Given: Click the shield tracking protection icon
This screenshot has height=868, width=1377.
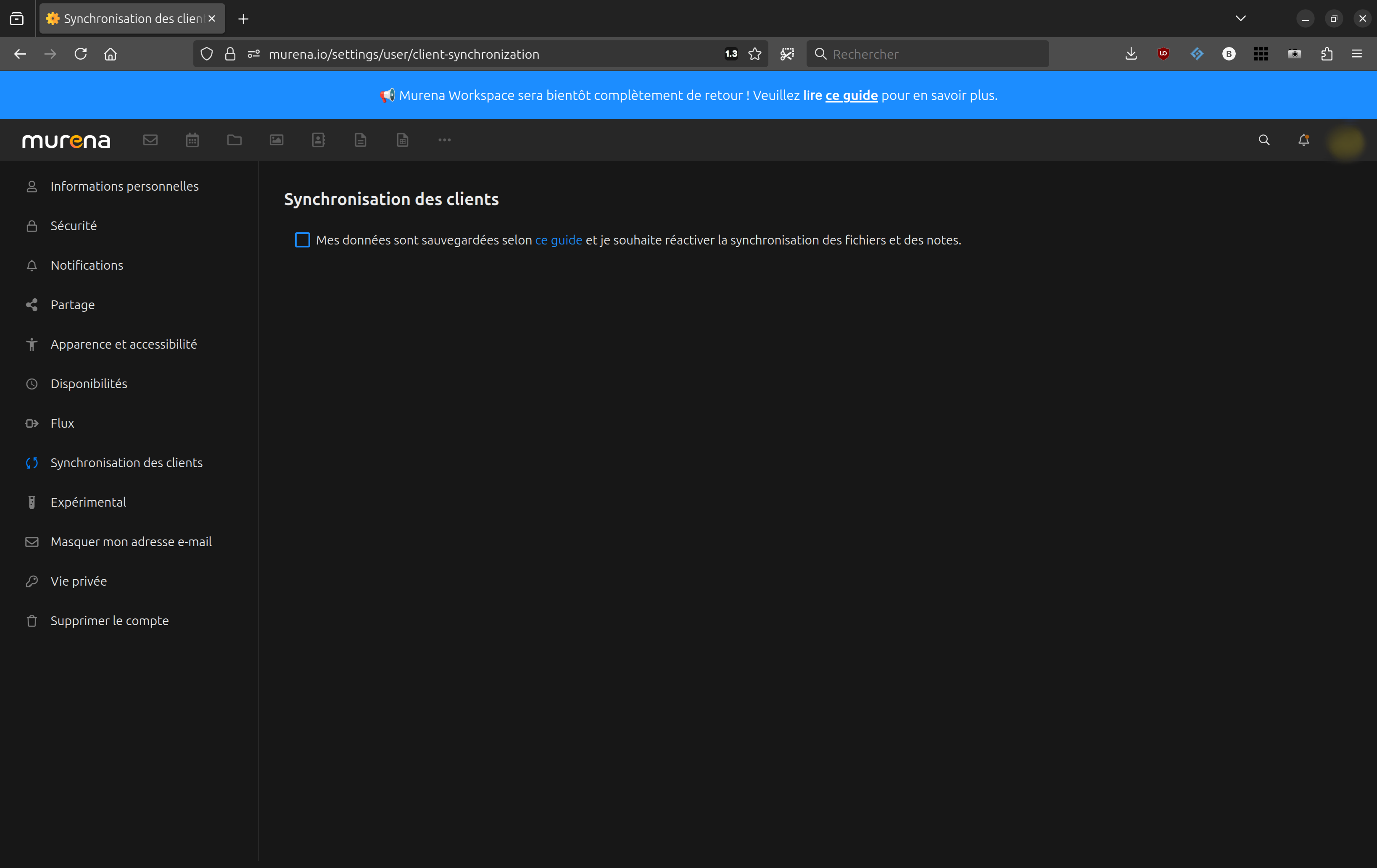Looking at the screenshot, I should tap(206, 54).
